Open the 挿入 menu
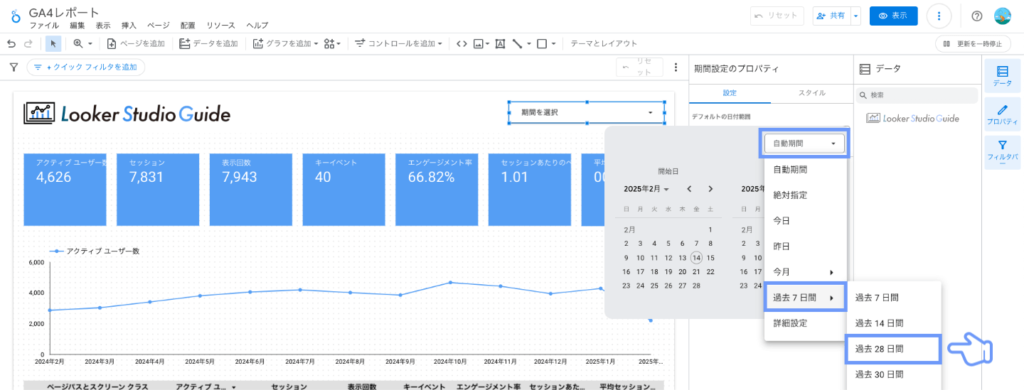 [x=129, y=25]
